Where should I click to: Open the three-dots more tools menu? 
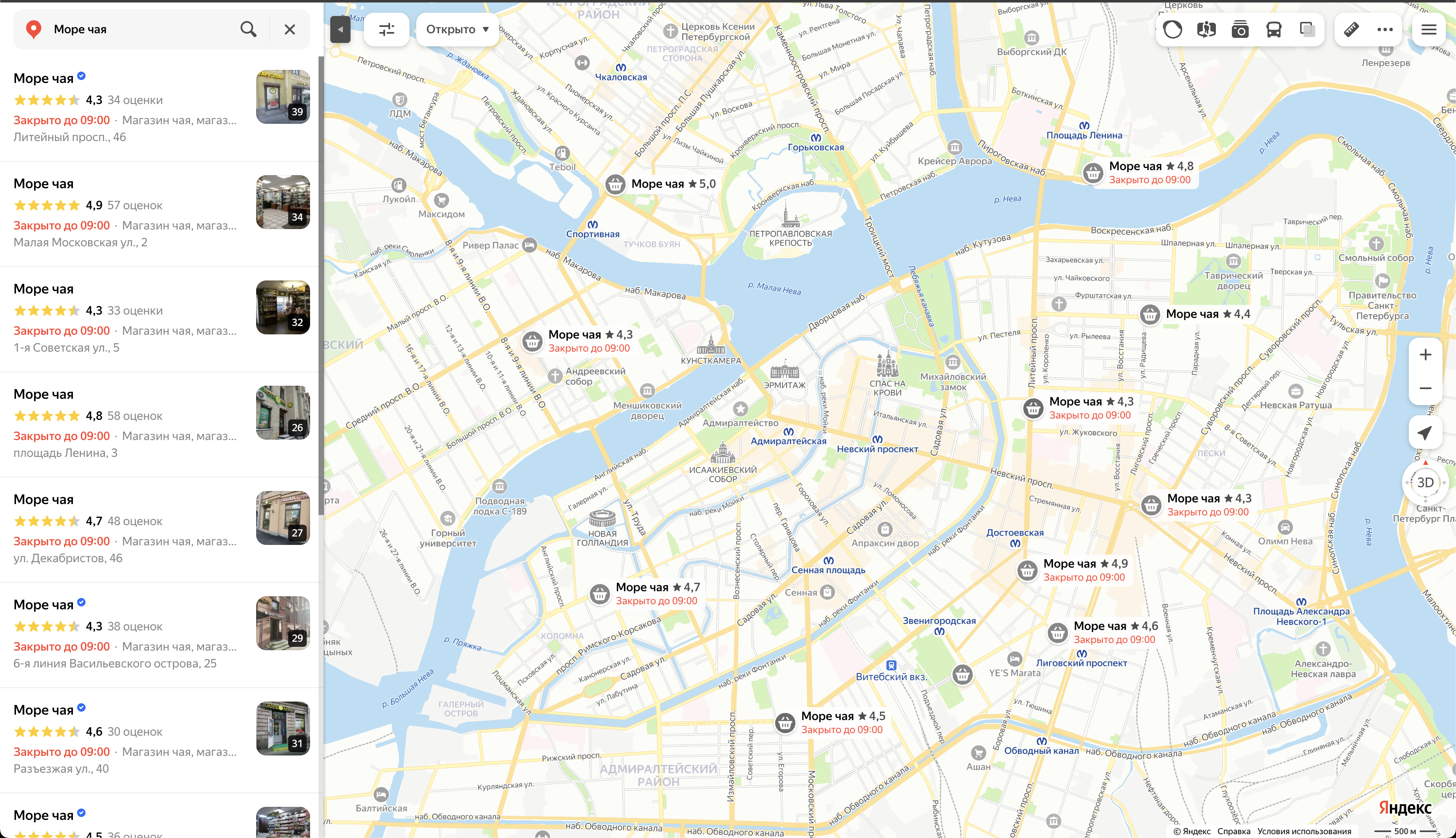click(x=1385, y=29)
